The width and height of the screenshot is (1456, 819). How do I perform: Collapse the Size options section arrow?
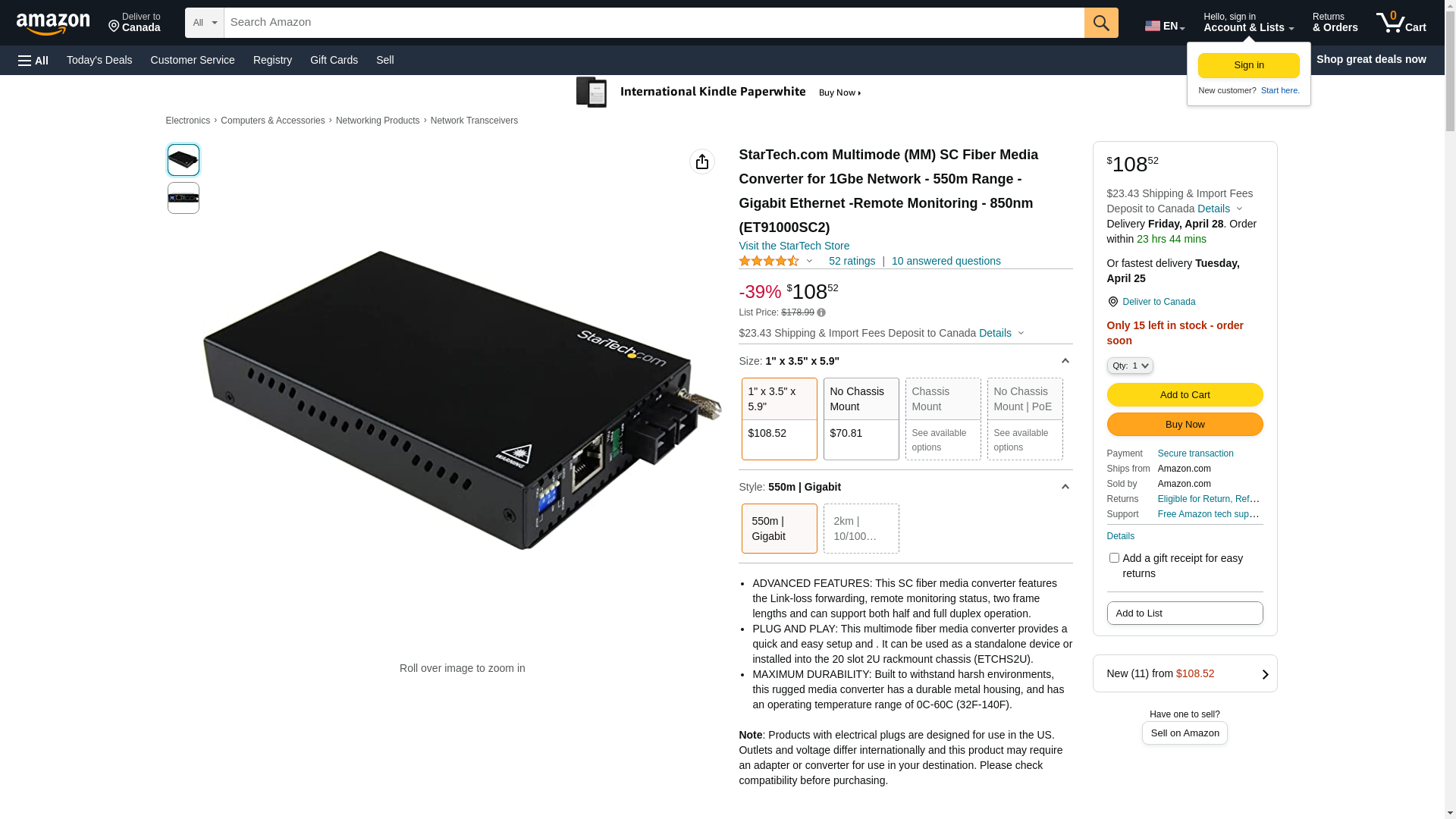1065,361
